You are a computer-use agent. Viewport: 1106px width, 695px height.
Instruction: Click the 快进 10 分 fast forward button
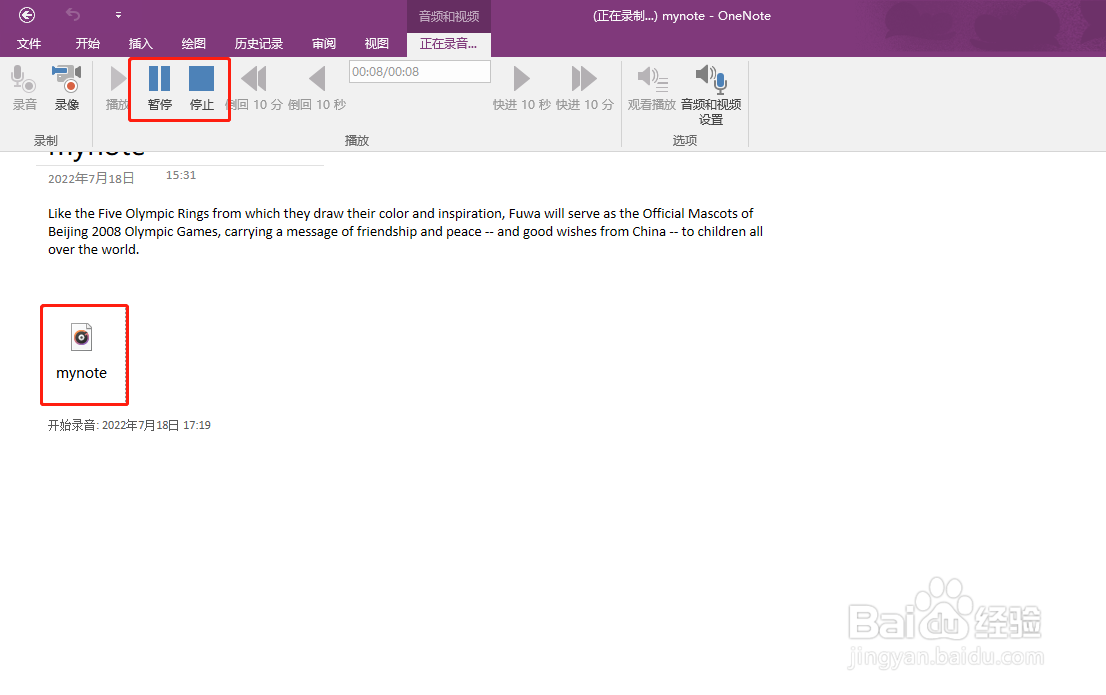[x=584, y=88]
